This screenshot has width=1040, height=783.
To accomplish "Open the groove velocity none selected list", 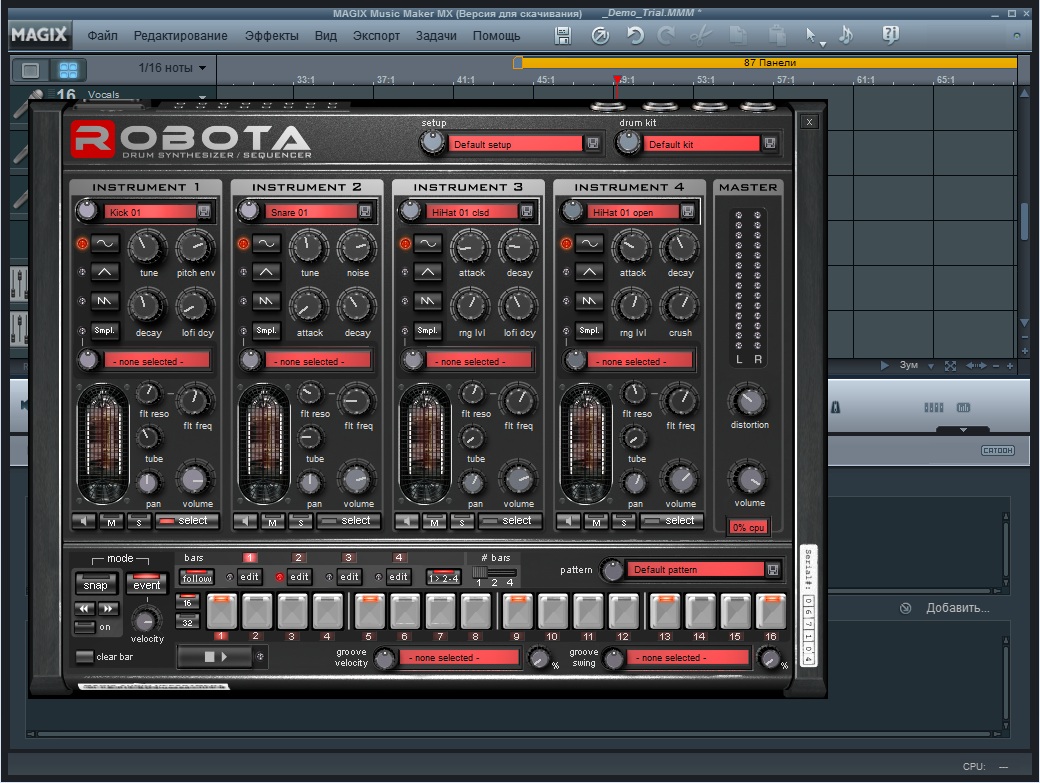I will tap(458, 658).
